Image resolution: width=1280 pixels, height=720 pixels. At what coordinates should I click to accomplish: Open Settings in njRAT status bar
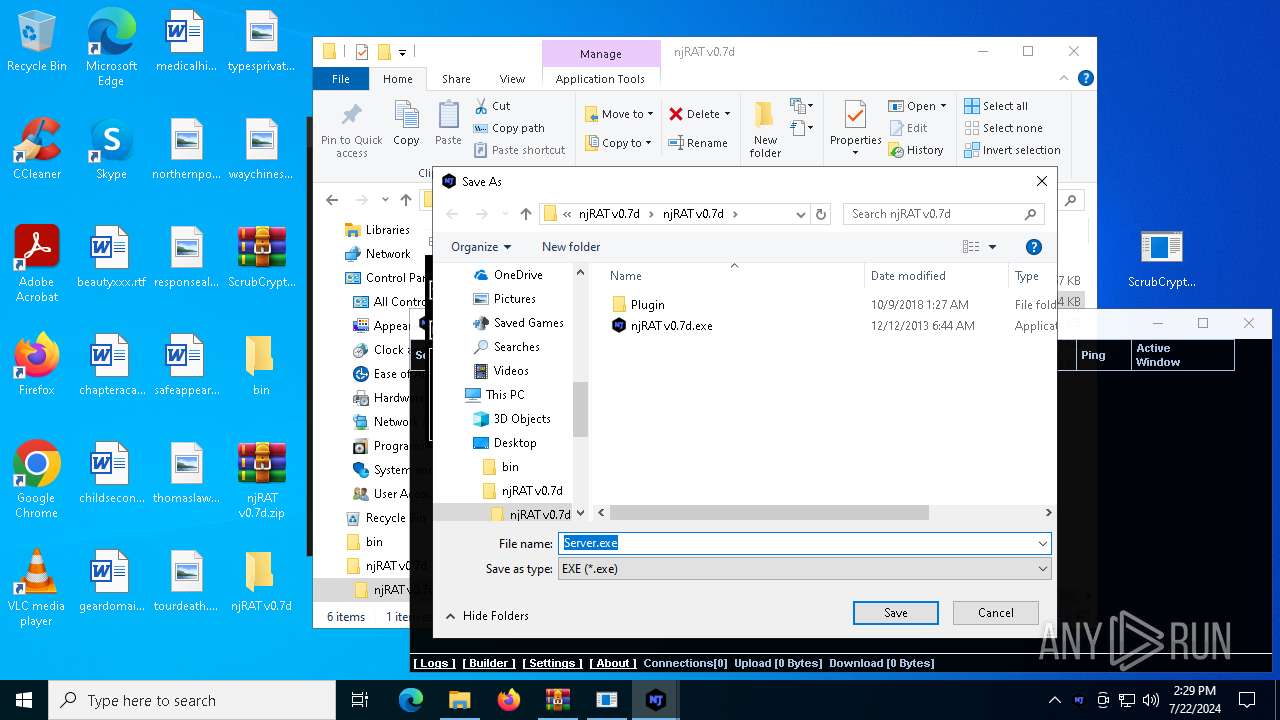(552, 663)
